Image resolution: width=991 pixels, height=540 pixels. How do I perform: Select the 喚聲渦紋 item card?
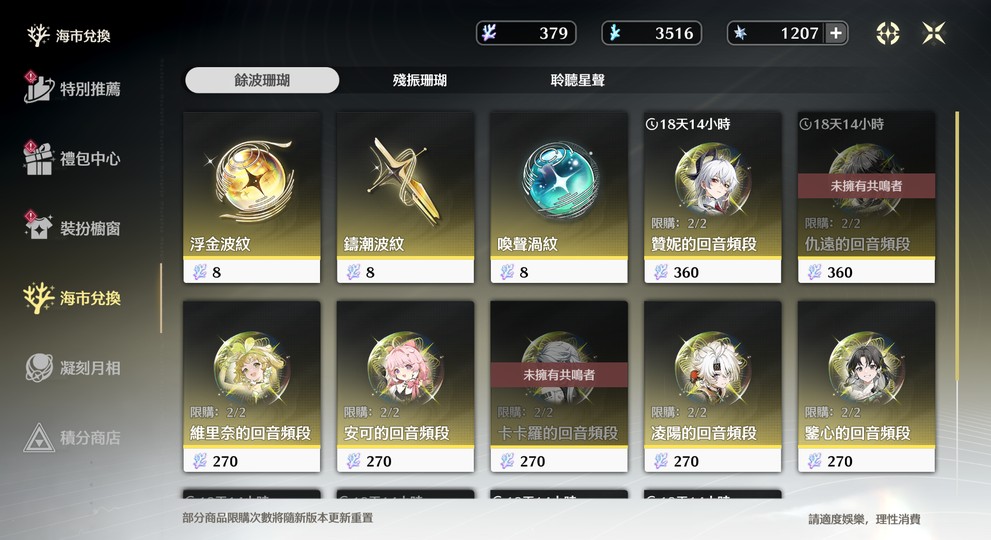559,197
